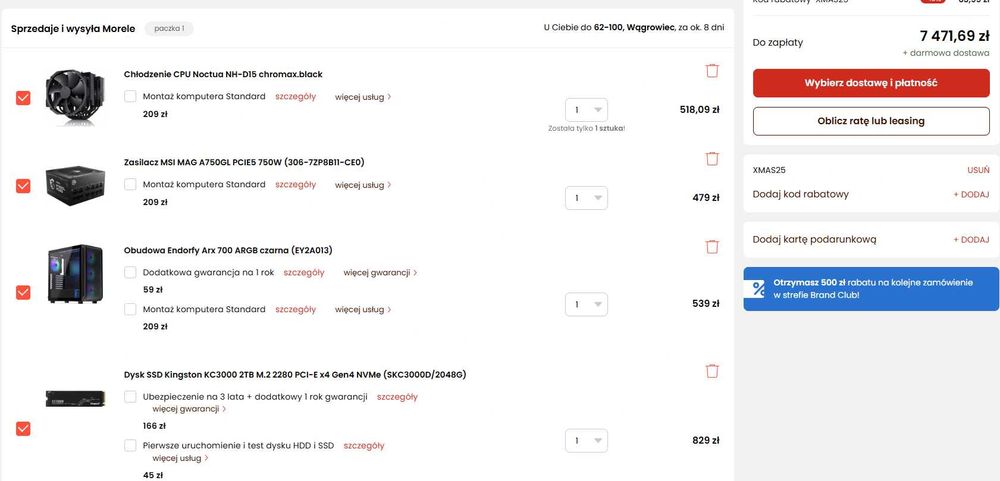Add a gift card via DODAJ link
The height and width of the screenshot is (481, 1000).
[x=971, y=240]
